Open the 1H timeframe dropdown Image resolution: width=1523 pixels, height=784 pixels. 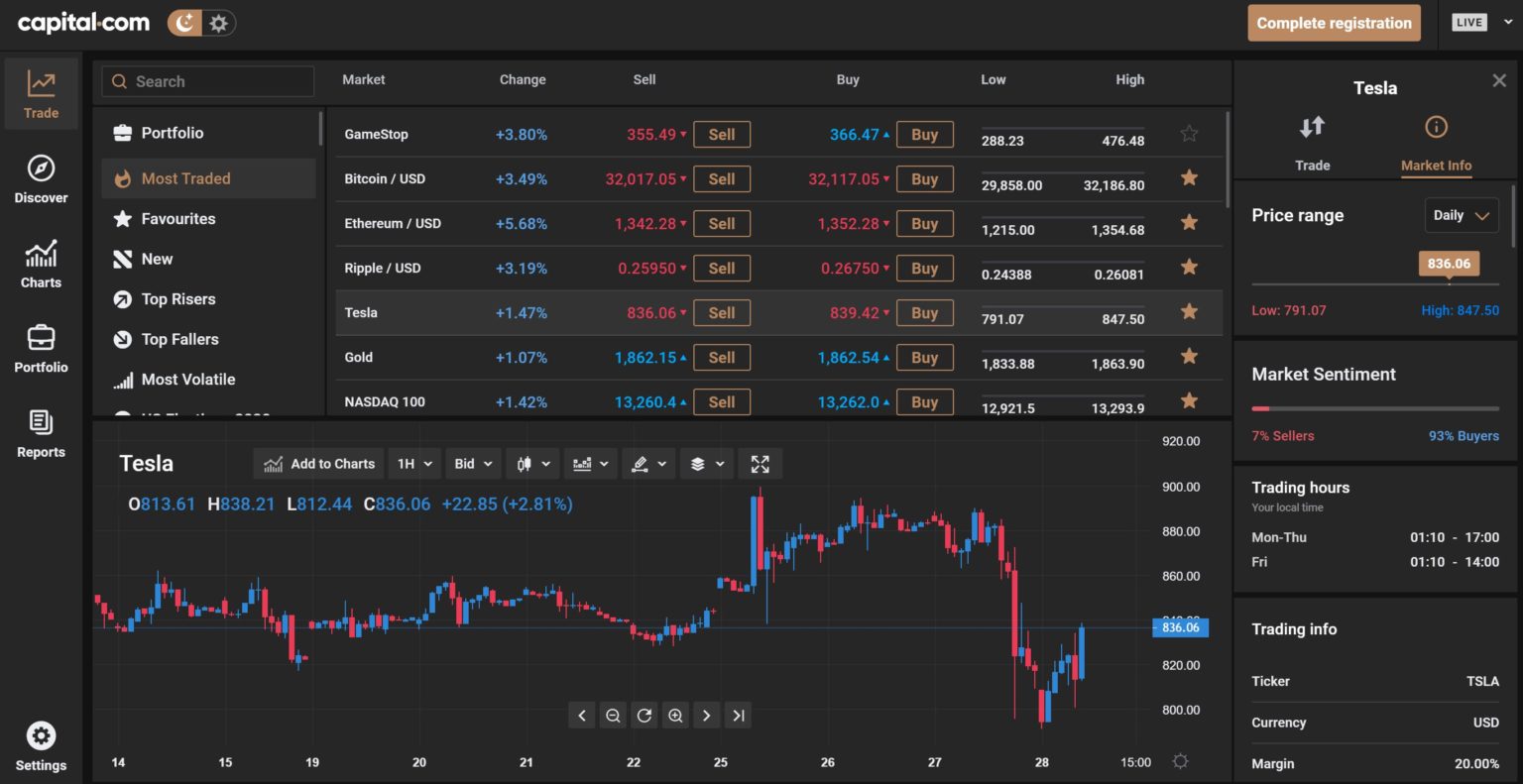coord(415,464)
